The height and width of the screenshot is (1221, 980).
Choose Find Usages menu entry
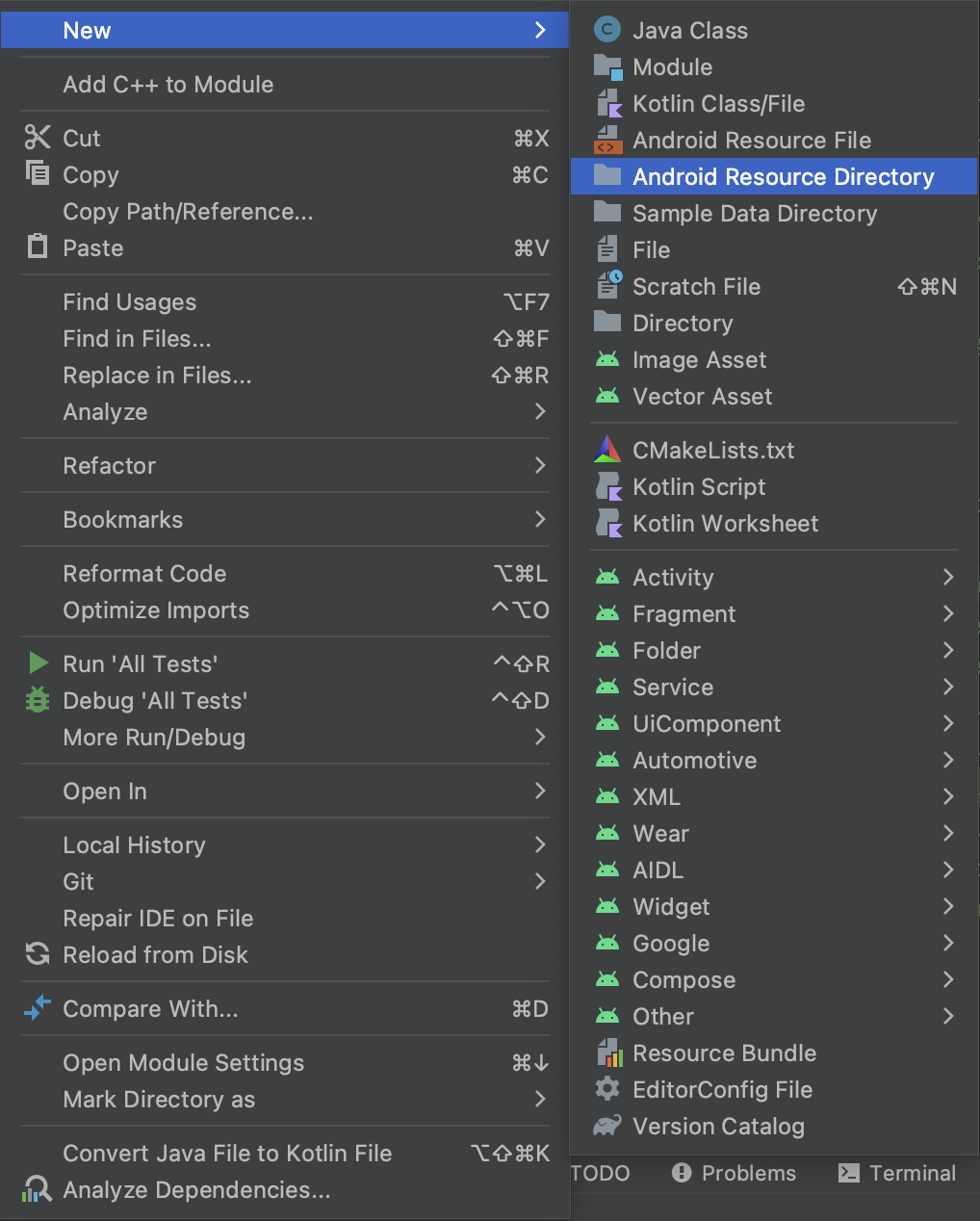click(285, 302)
